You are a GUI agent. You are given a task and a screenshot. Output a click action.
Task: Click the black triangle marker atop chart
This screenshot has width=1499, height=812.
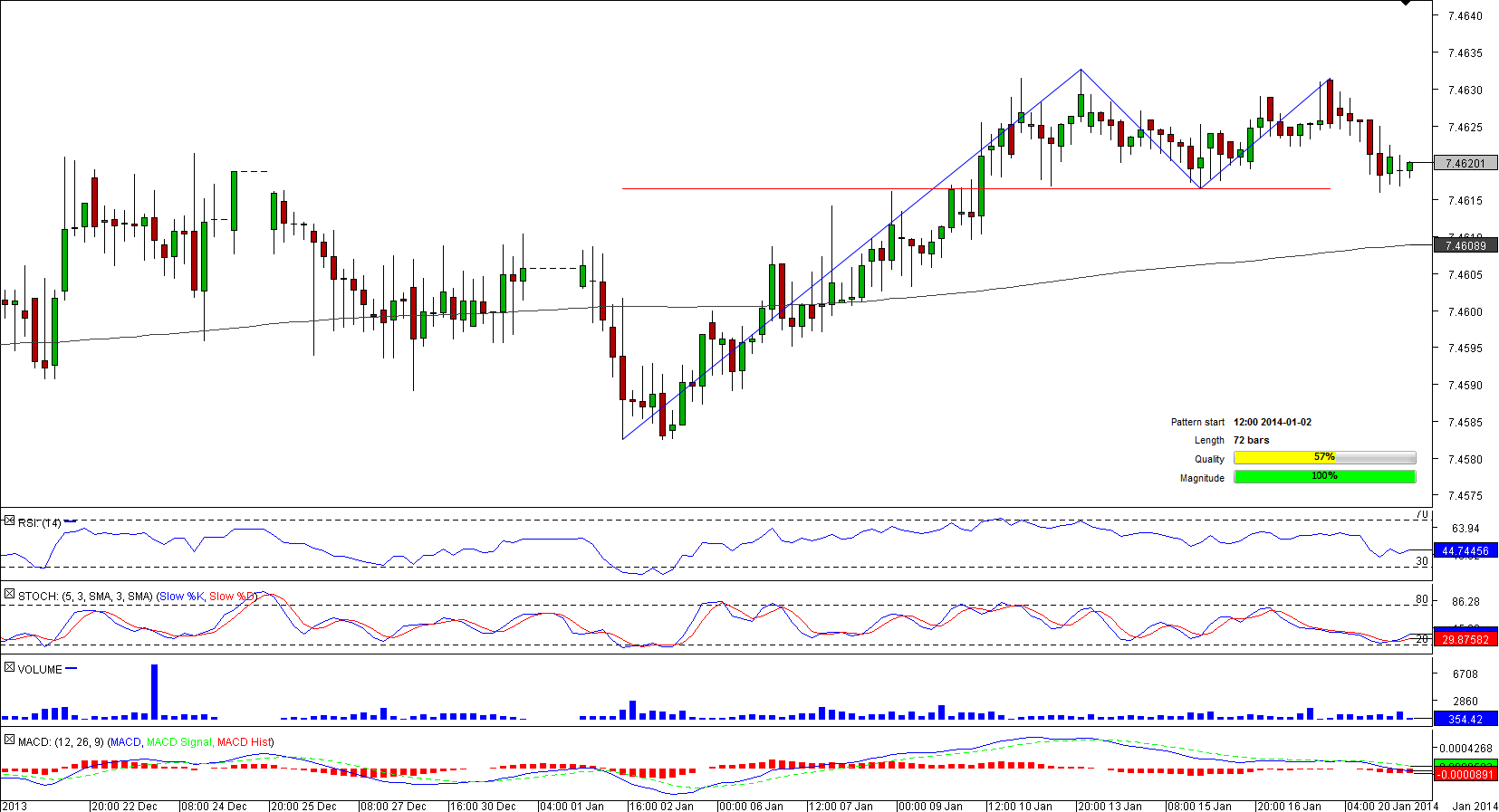pos(1405,4)
